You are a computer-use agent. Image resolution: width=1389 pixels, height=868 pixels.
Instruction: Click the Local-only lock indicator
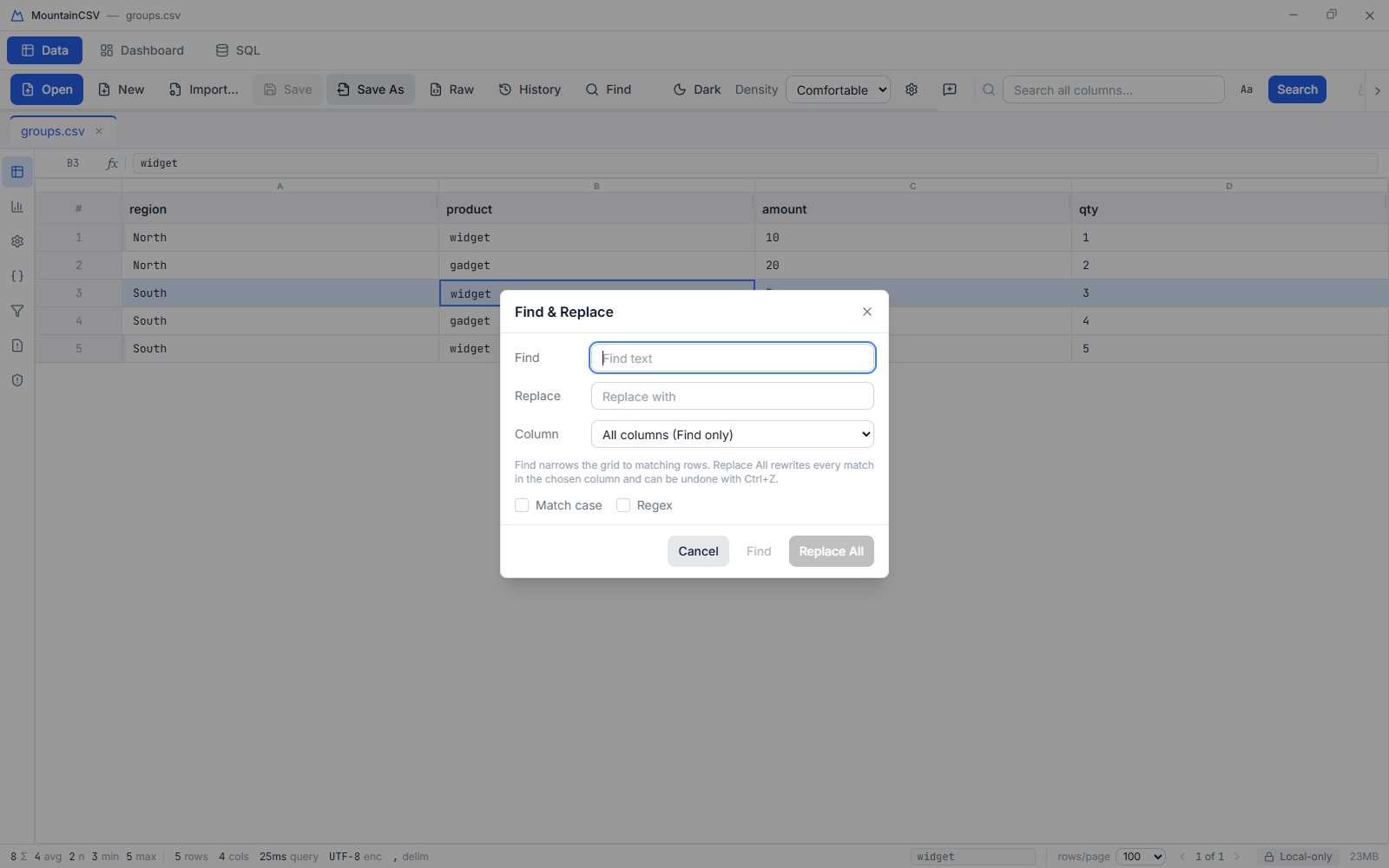coord(1298,857)
